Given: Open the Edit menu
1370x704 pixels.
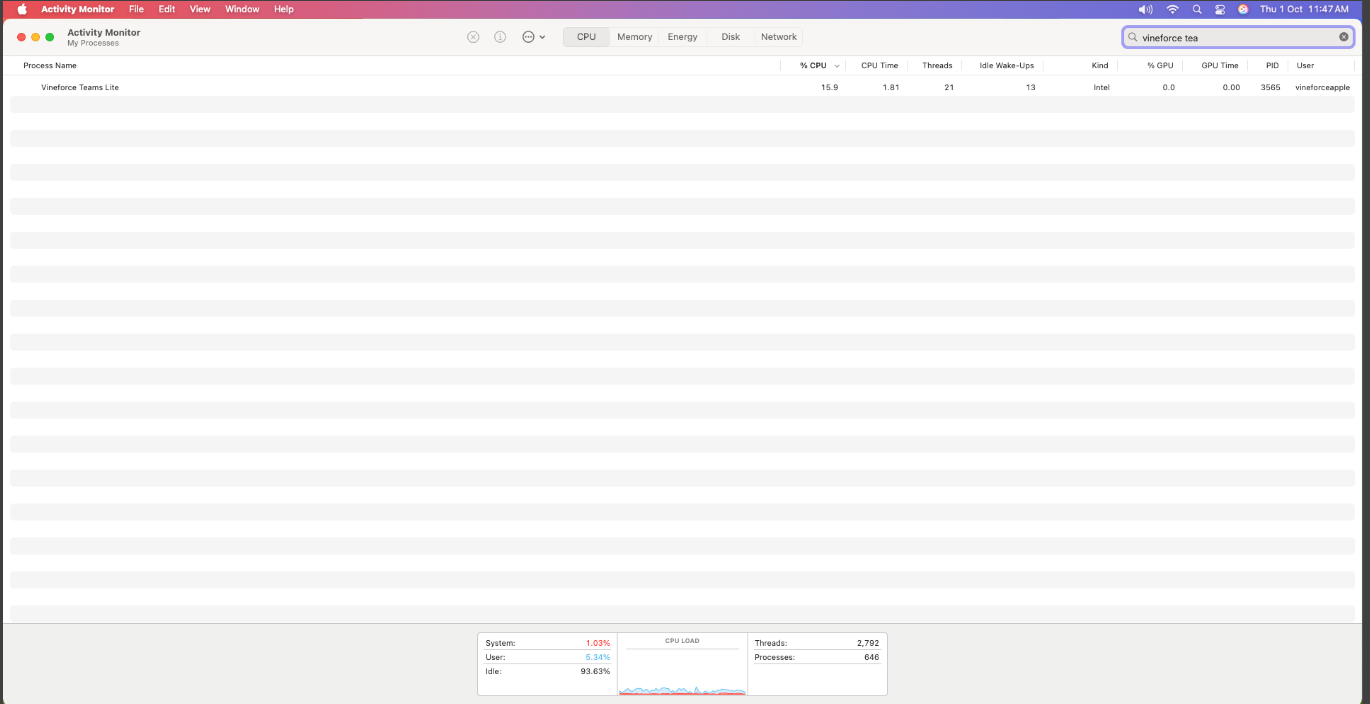Looking at the screenshot, I should [x=167, y=9].
